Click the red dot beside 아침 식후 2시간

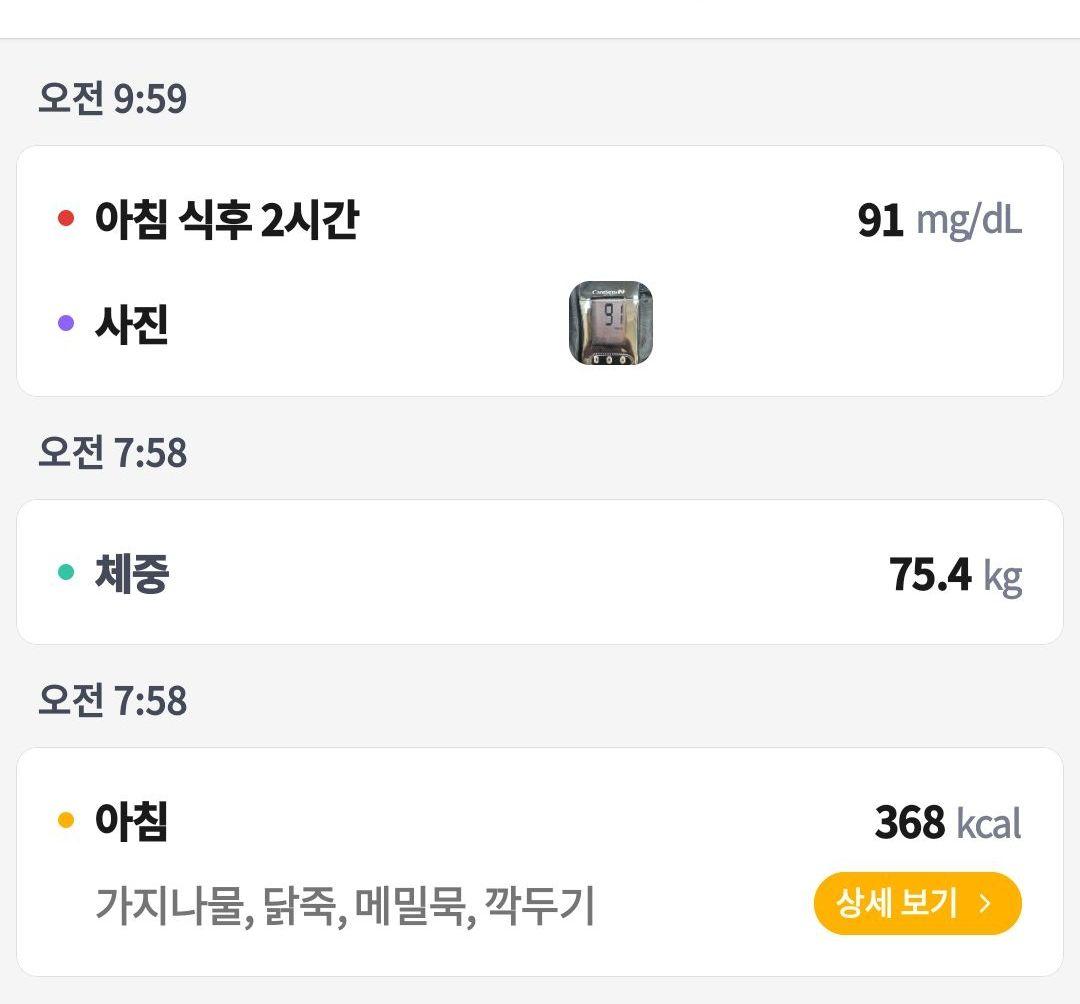65,218
